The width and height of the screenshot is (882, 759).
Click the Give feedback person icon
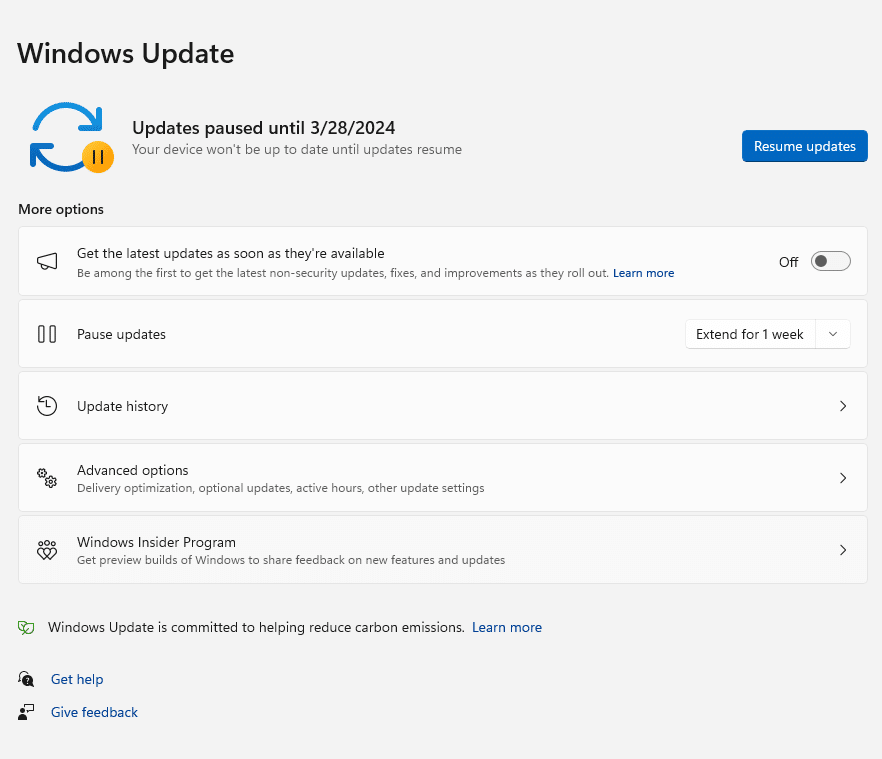click(26, 712)
